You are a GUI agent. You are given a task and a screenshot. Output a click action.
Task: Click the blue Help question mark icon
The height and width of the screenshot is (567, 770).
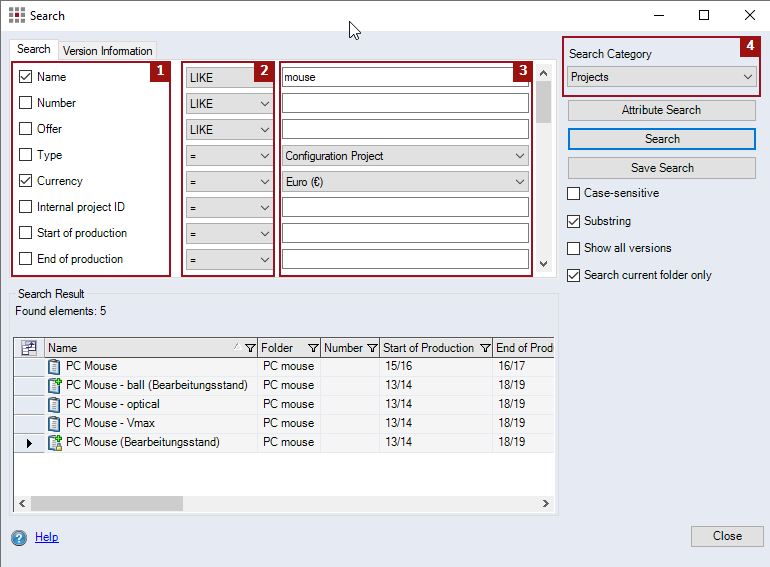19,538
